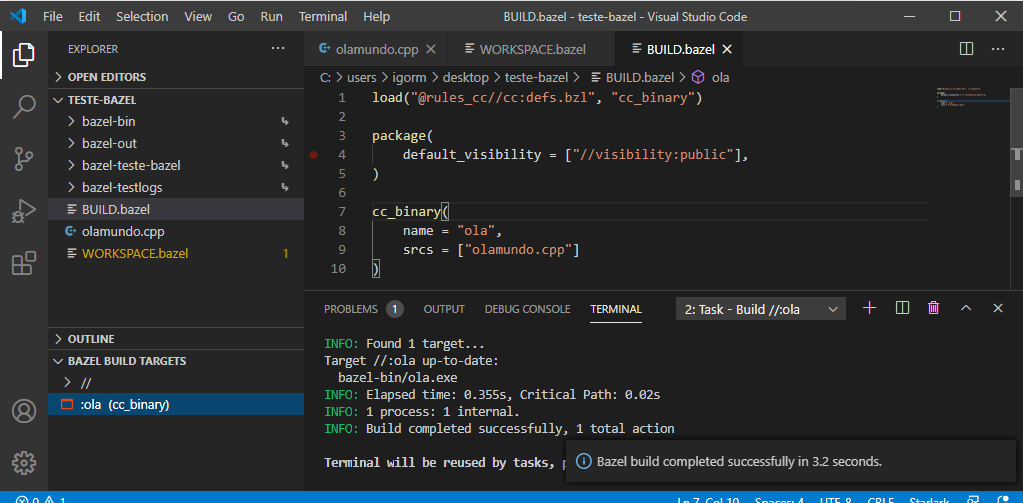Click line number 7 in the gutter
The height and width of the screenshot is (503, 1023).
343,212
